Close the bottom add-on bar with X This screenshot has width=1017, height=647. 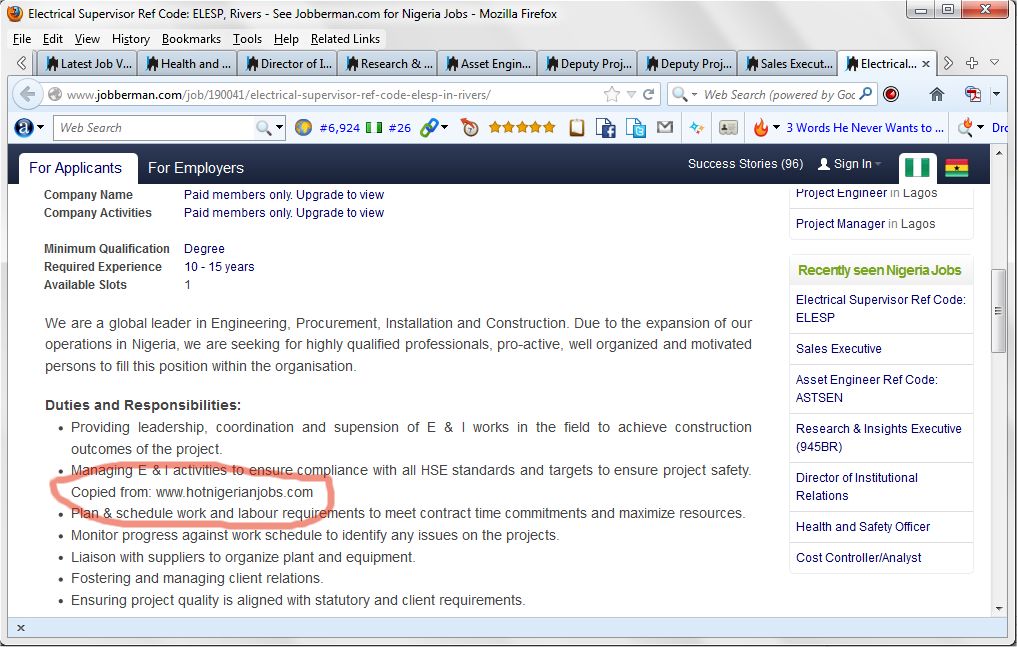pos(21,628)
